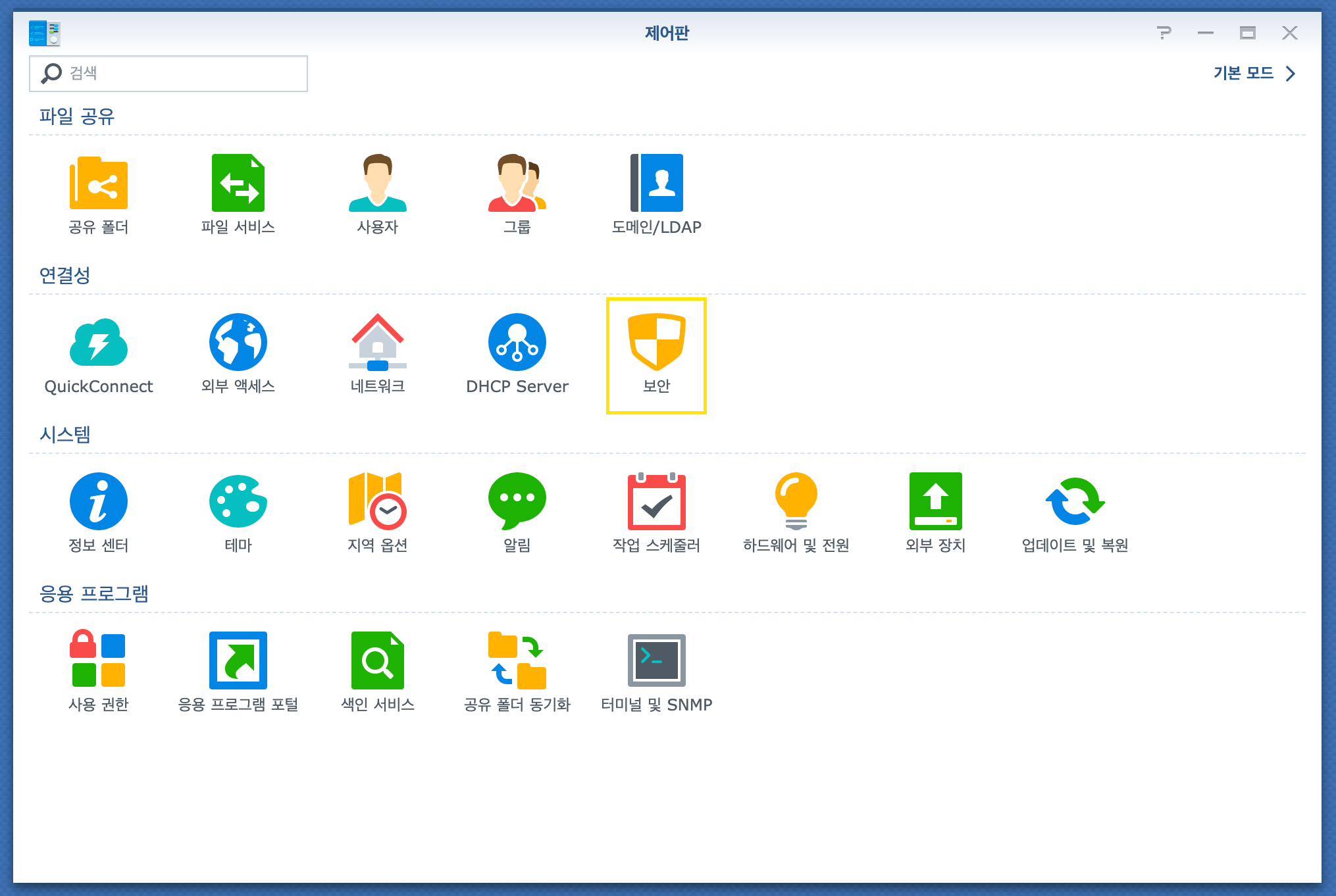Open the 그룹 group icon
The image size is (1336, 896).
[x=517, y=184]
